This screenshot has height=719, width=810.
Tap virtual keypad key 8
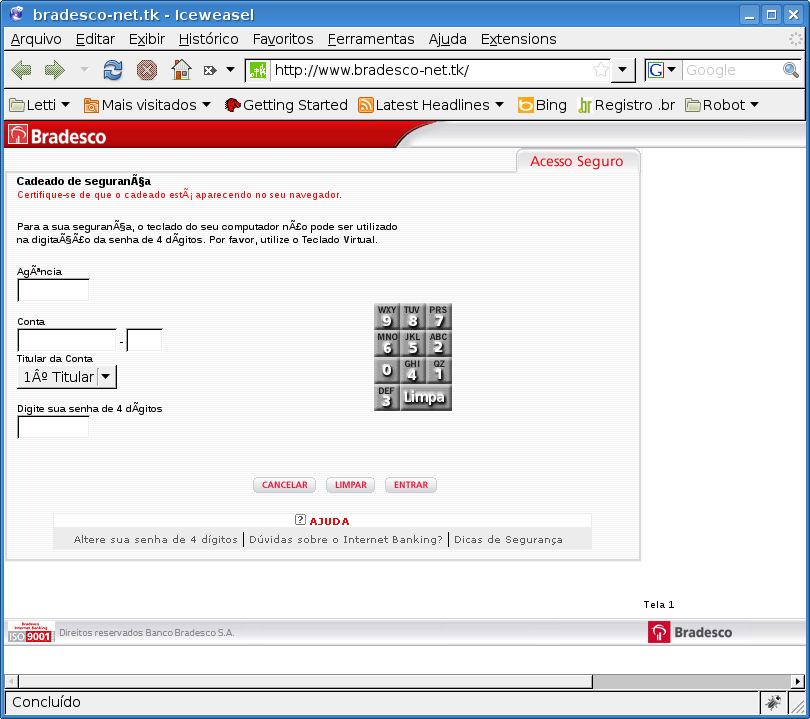point(412,317)
